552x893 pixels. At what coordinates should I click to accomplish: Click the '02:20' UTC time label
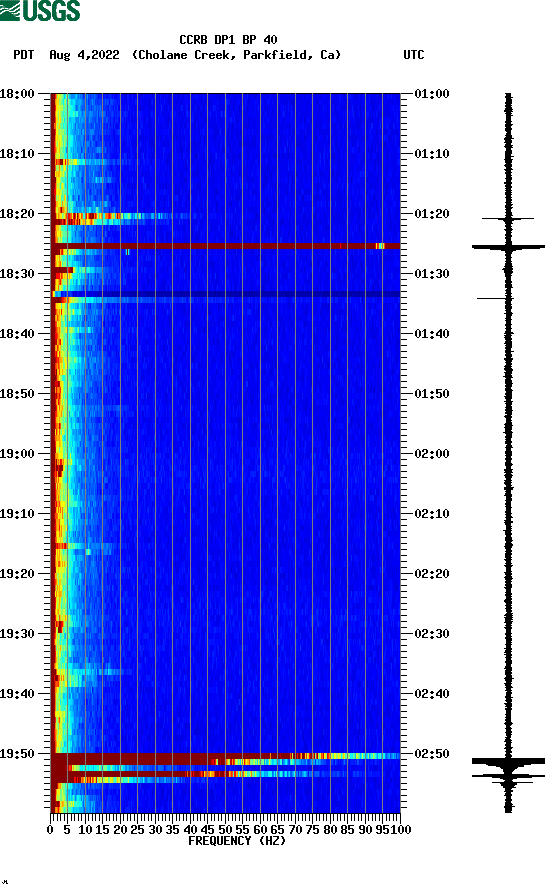(432, 574)
